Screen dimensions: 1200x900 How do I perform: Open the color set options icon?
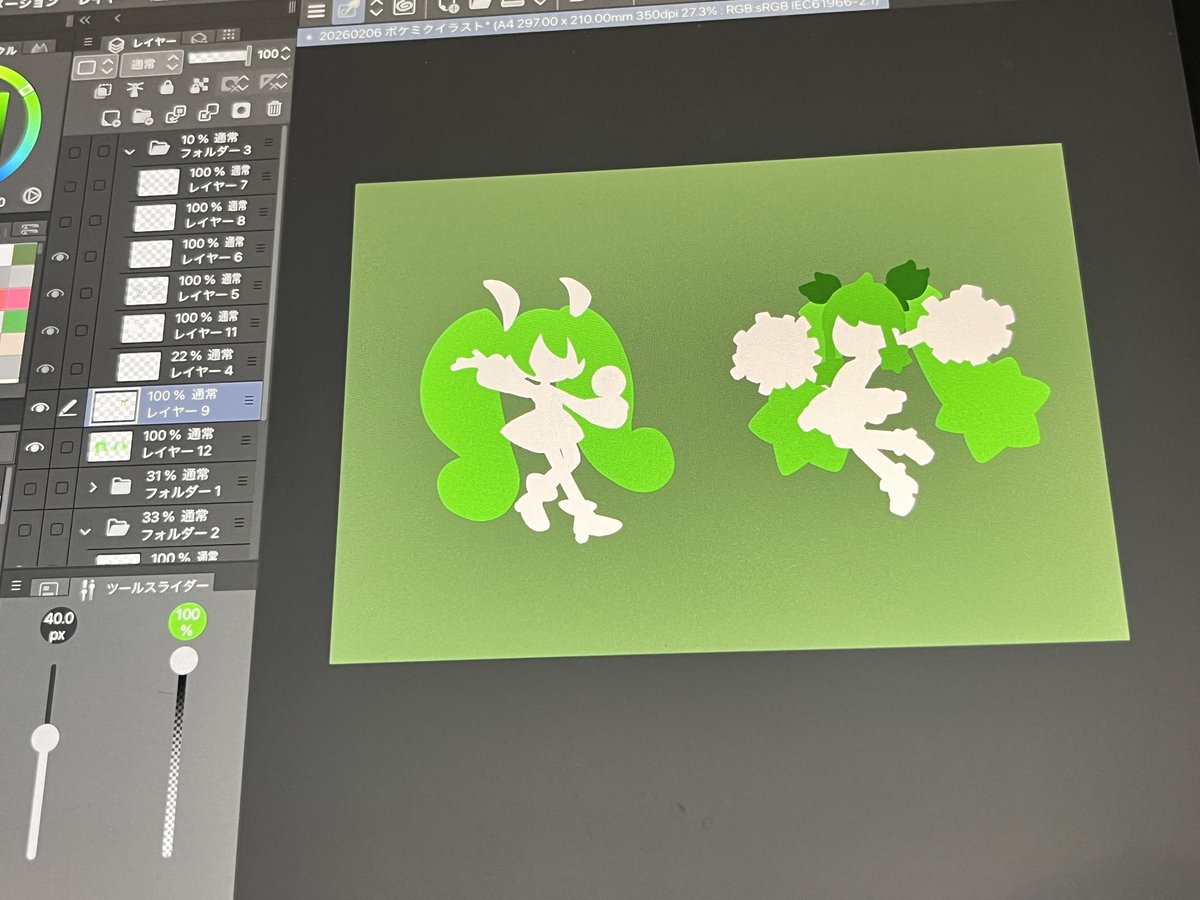coord(30,229)
